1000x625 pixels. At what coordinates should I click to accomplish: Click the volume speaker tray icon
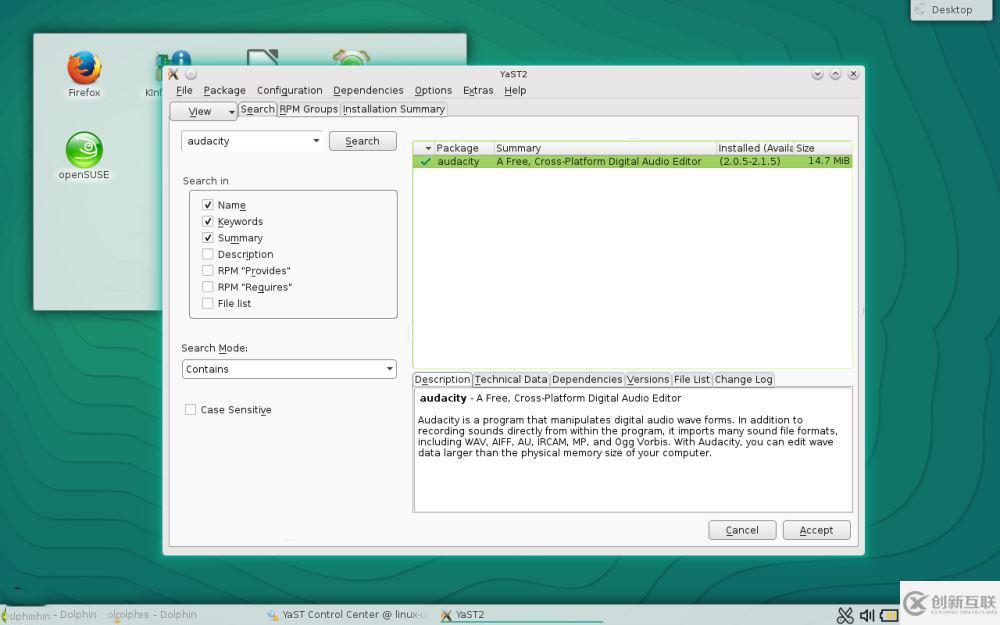[x=867, y=615]
